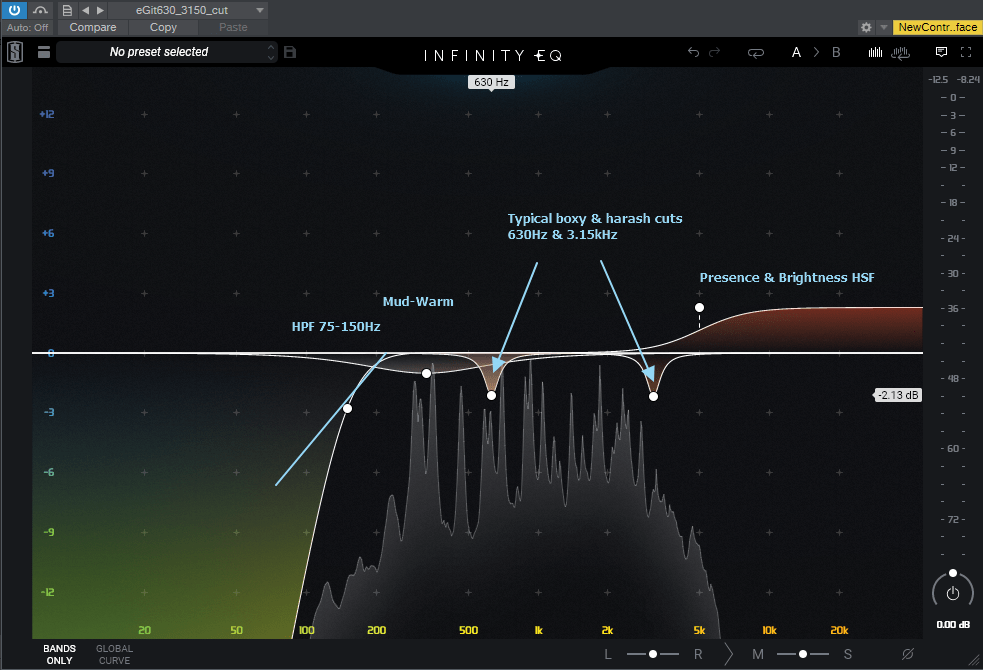Toggle the plugin power bypass button
This screenshot has height=670, width=983.
pyautogui.click(x=14, y=10)
